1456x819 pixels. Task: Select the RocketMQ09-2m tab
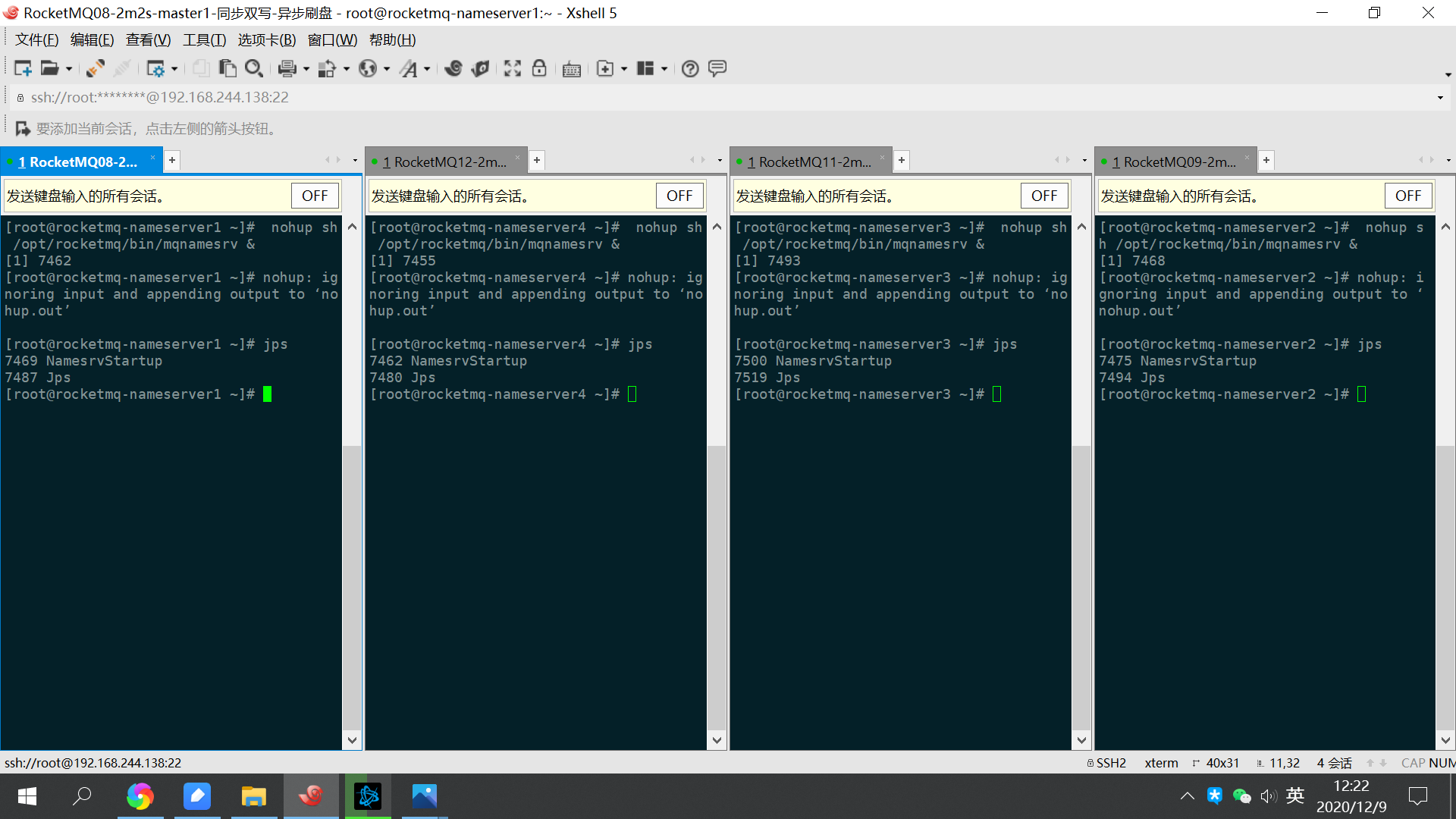(1174, 162)
